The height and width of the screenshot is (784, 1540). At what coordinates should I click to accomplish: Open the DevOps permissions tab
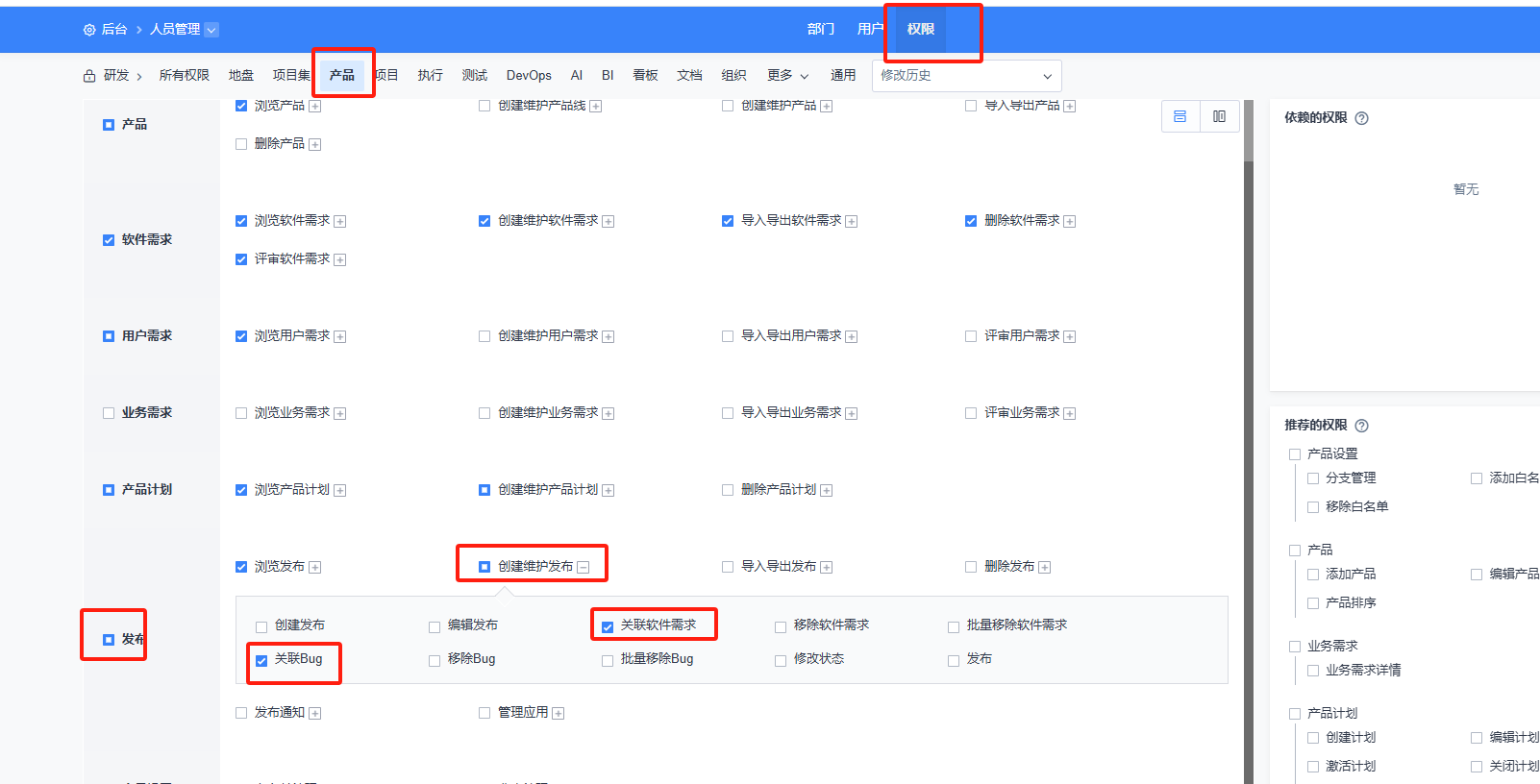pos(529,76)
